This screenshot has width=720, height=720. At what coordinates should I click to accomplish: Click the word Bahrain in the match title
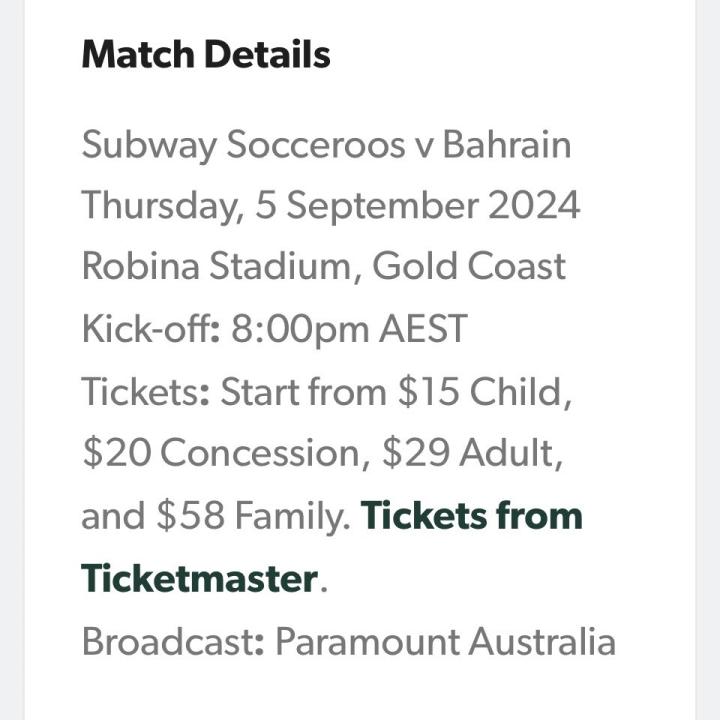click(507, 145)
